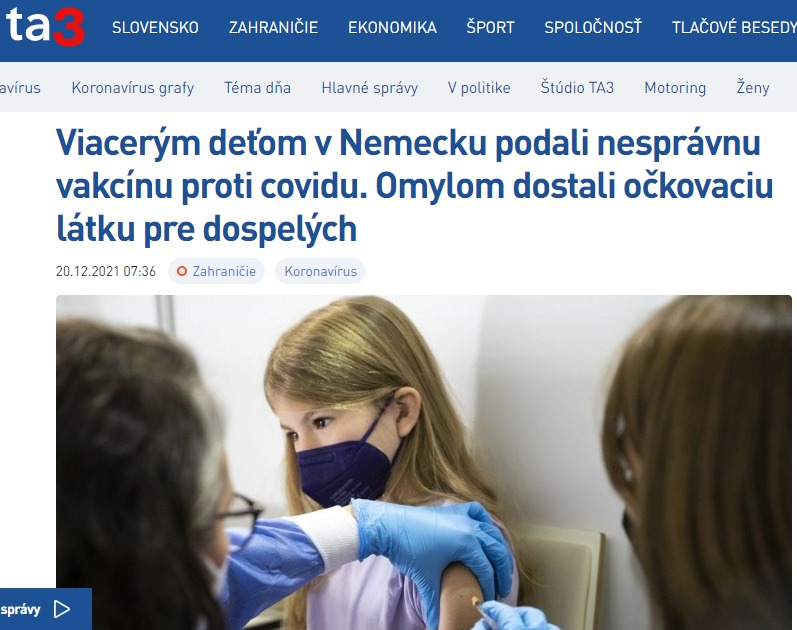Click the Koronavírus tag under headline
The image size is (797, 630).
tap(320, 271)
